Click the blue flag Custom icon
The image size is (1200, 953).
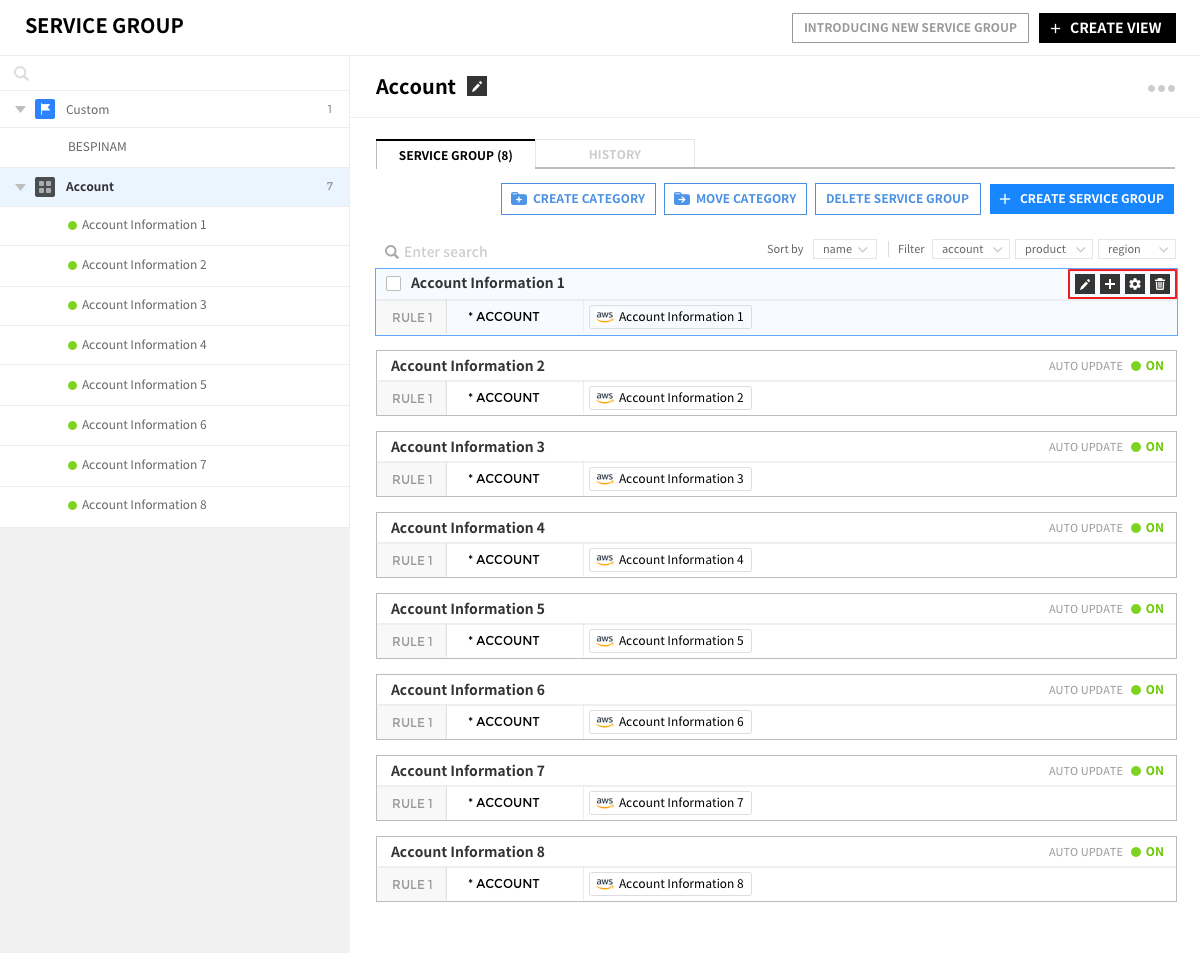(x=45, y=109)
